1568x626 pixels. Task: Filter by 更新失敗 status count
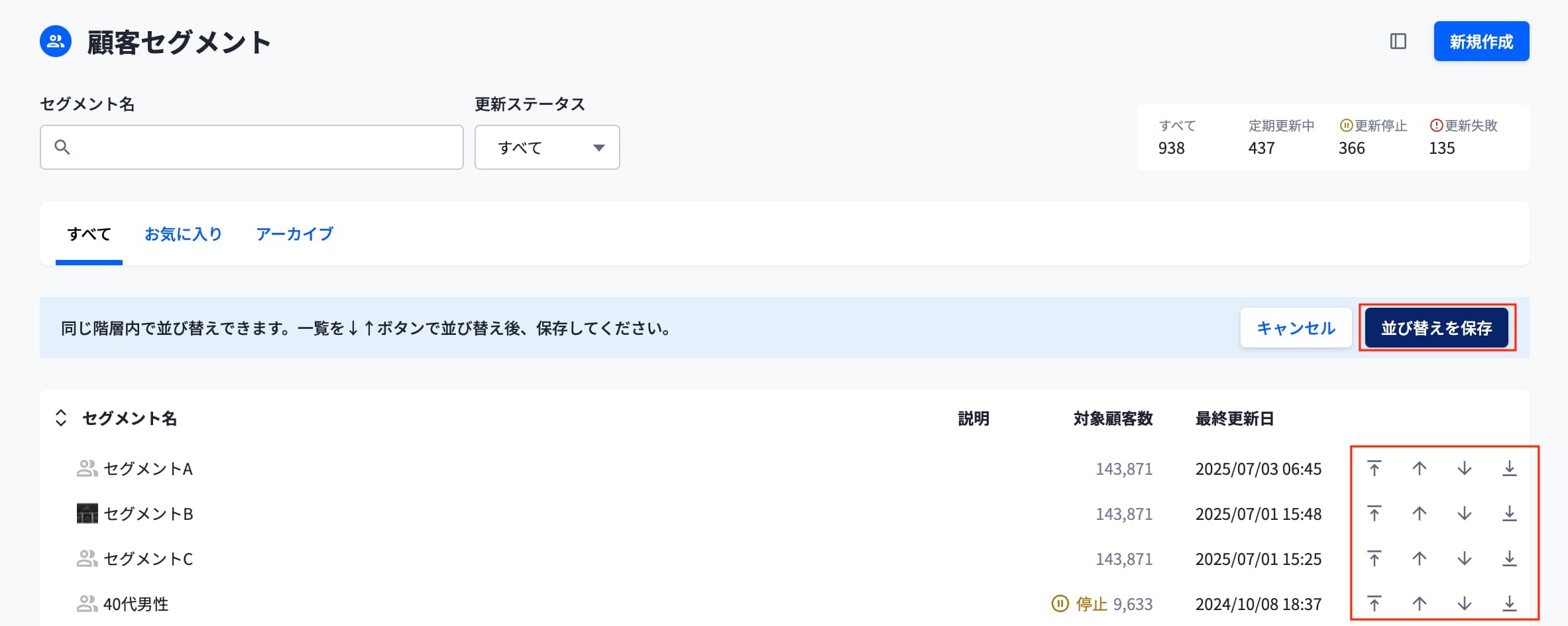1463,137
